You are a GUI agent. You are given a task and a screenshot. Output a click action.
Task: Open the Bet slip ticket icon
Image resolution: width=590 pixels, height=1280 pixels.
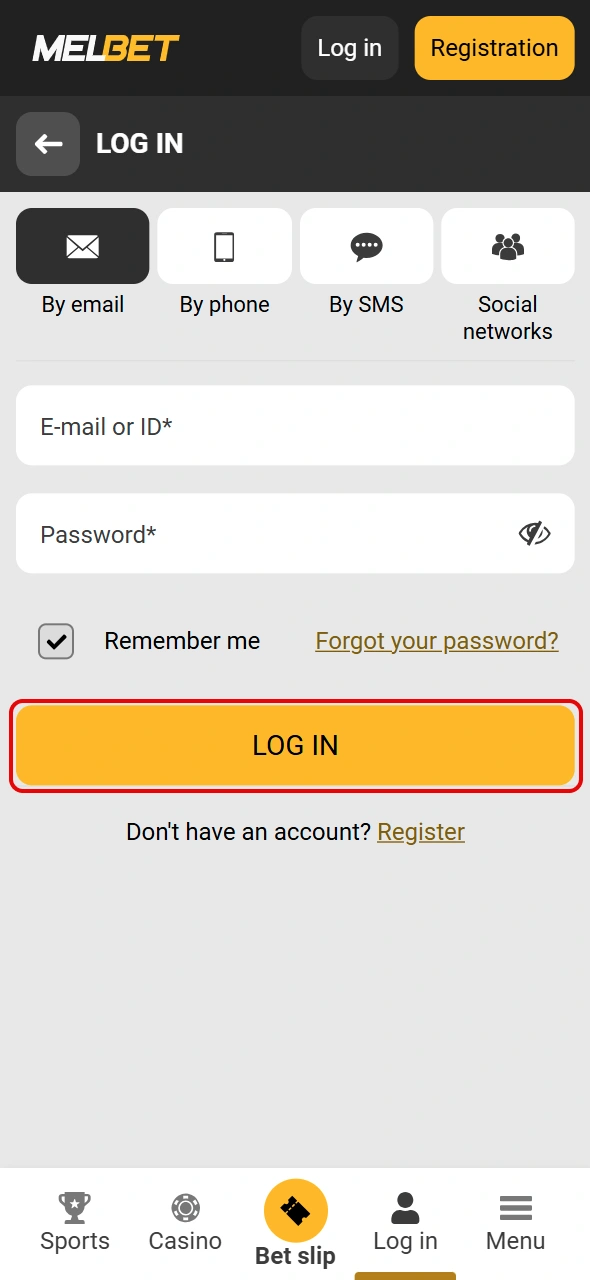[295, 1207]
